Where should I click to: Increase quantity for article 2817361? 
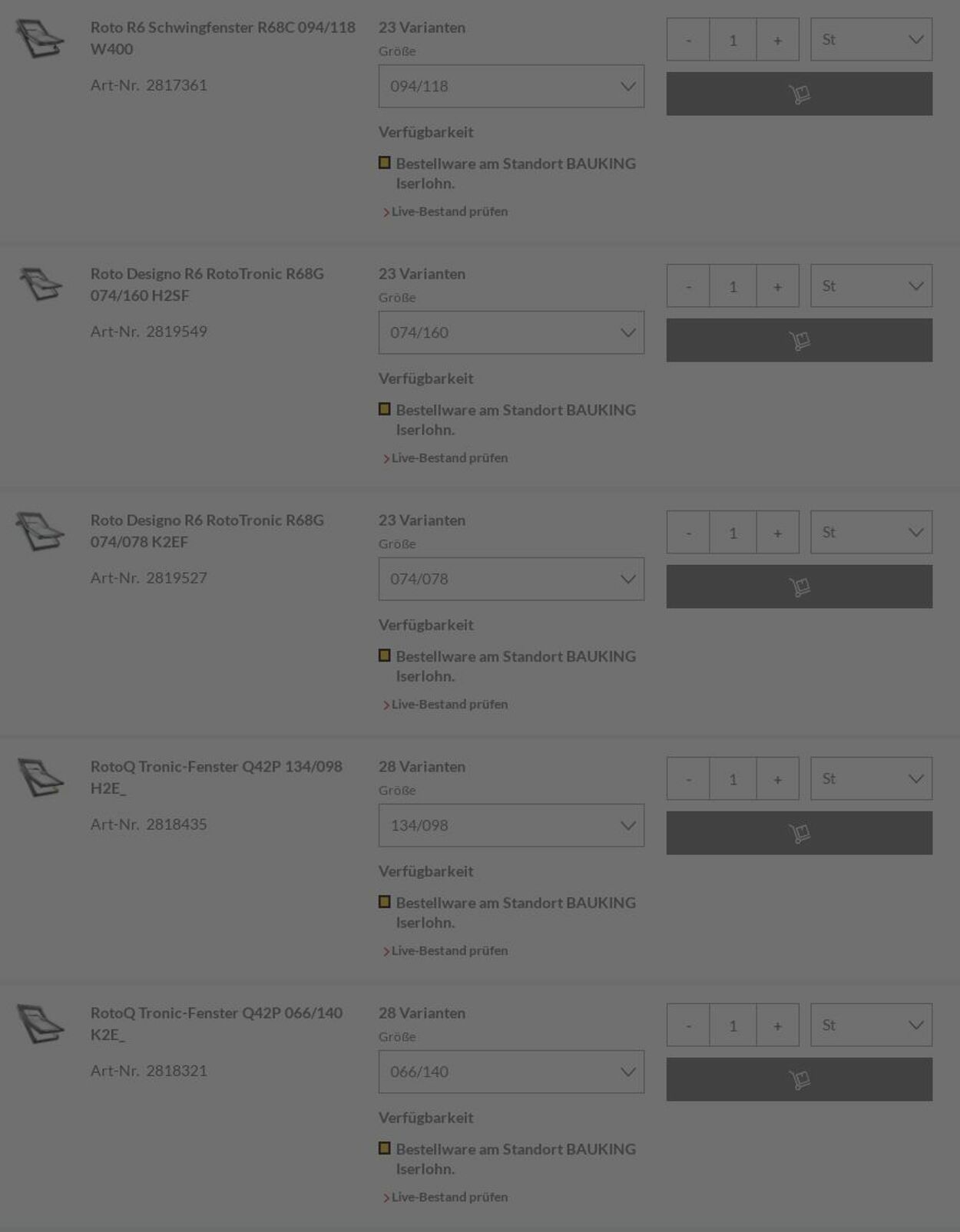[x=777, y=39]
